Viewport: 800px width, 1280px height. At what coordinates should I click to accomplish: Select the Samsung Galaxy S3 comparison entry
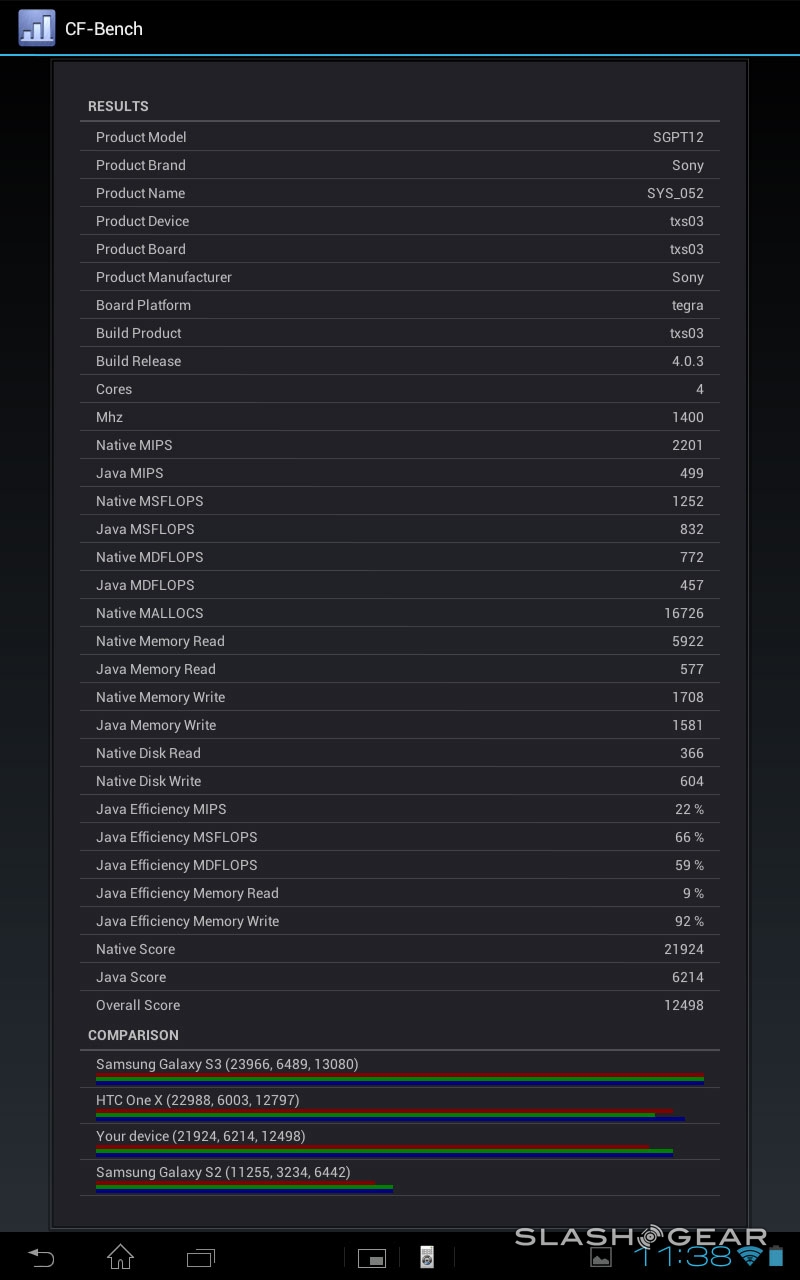[400, 1069]
